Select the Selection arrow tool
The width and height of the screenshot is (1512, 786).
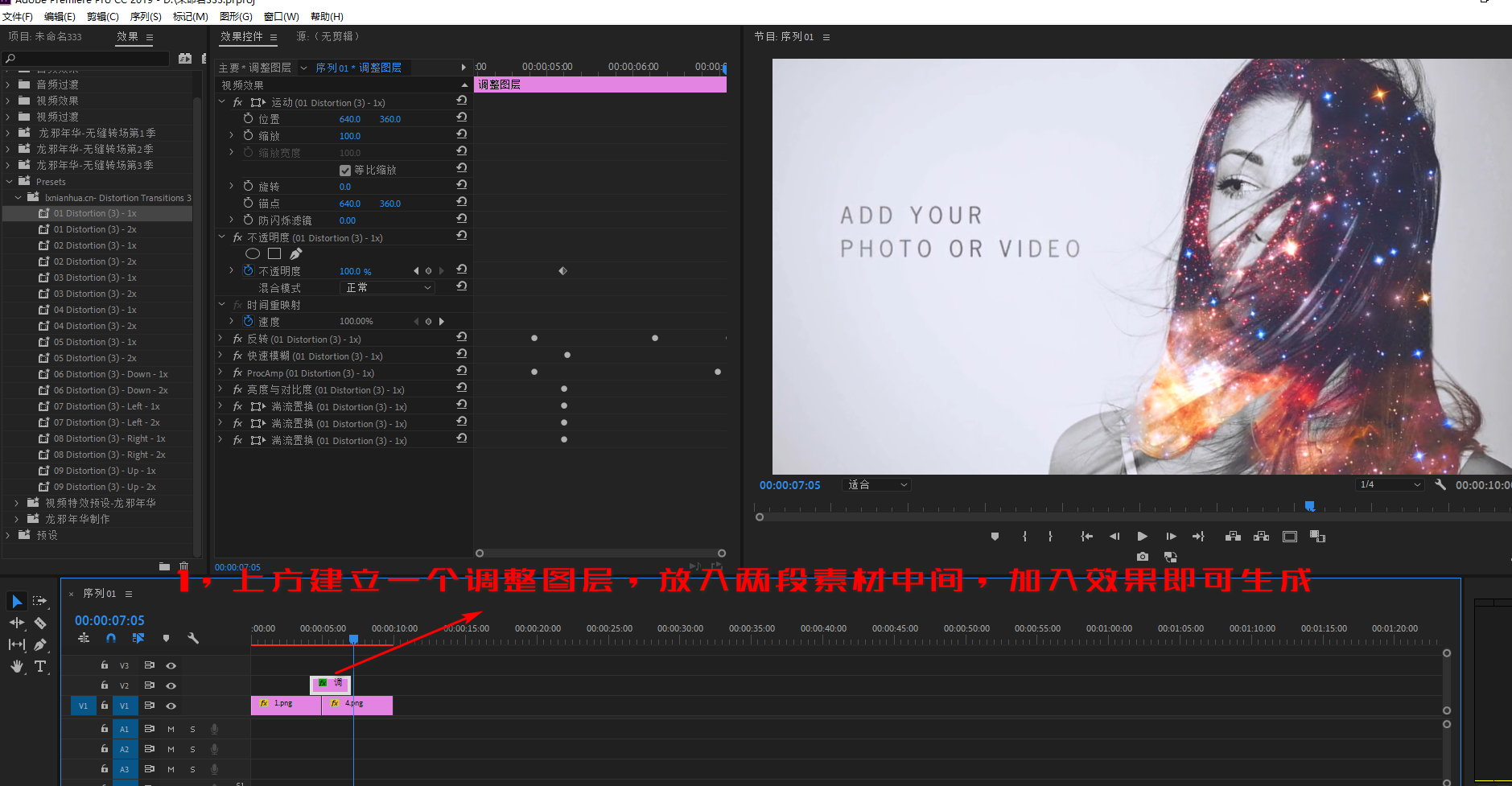[17, 601]
